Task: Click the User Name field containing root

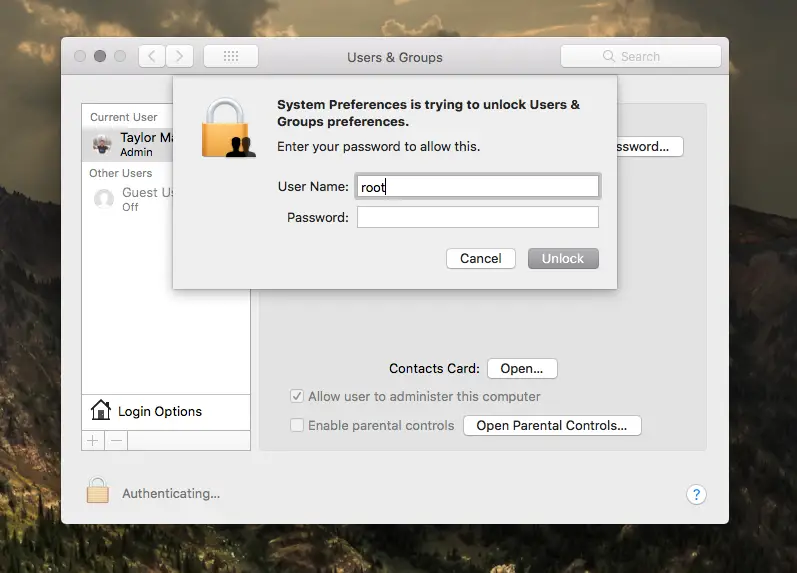Action: [x=478, y=187]
